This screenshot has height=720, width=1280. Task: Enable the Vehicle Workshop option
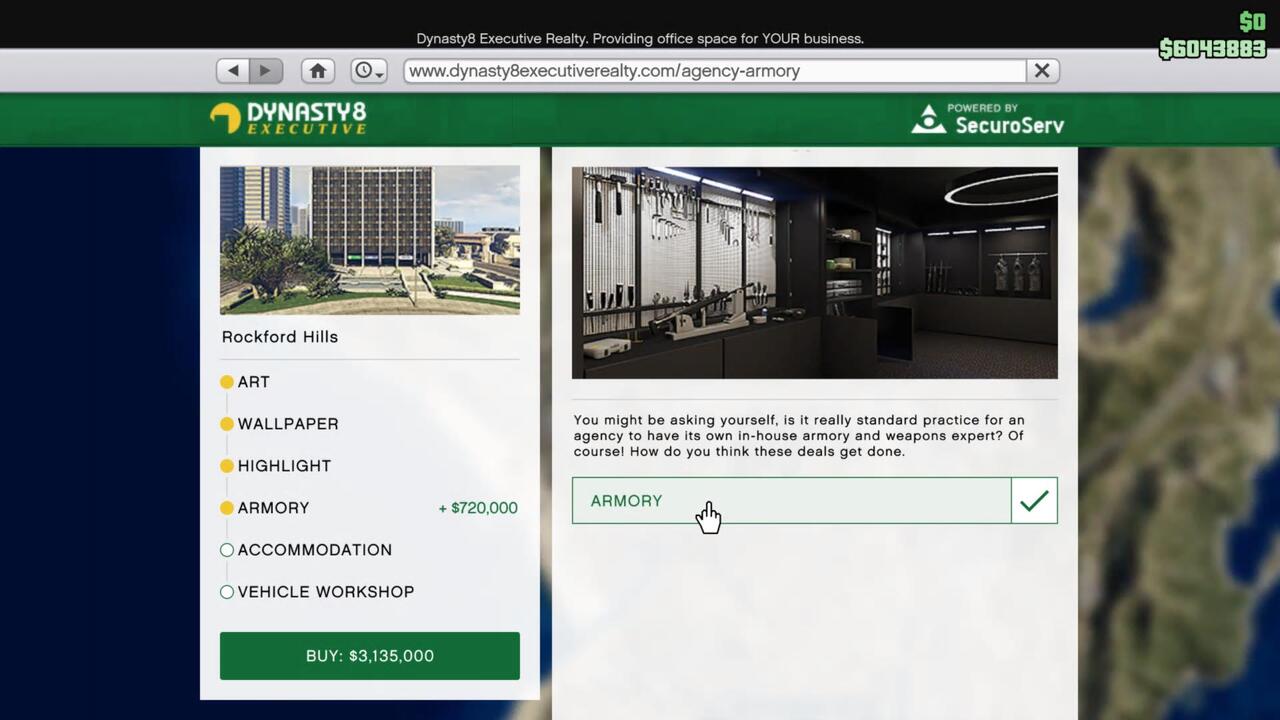click(x=227, y=592)
